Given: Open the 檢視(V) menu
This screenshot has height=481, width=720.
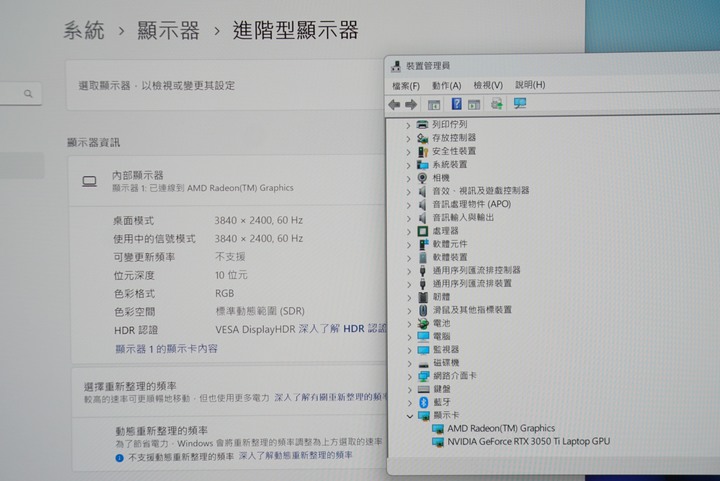Looking at the screenshot, I should 488,85.
